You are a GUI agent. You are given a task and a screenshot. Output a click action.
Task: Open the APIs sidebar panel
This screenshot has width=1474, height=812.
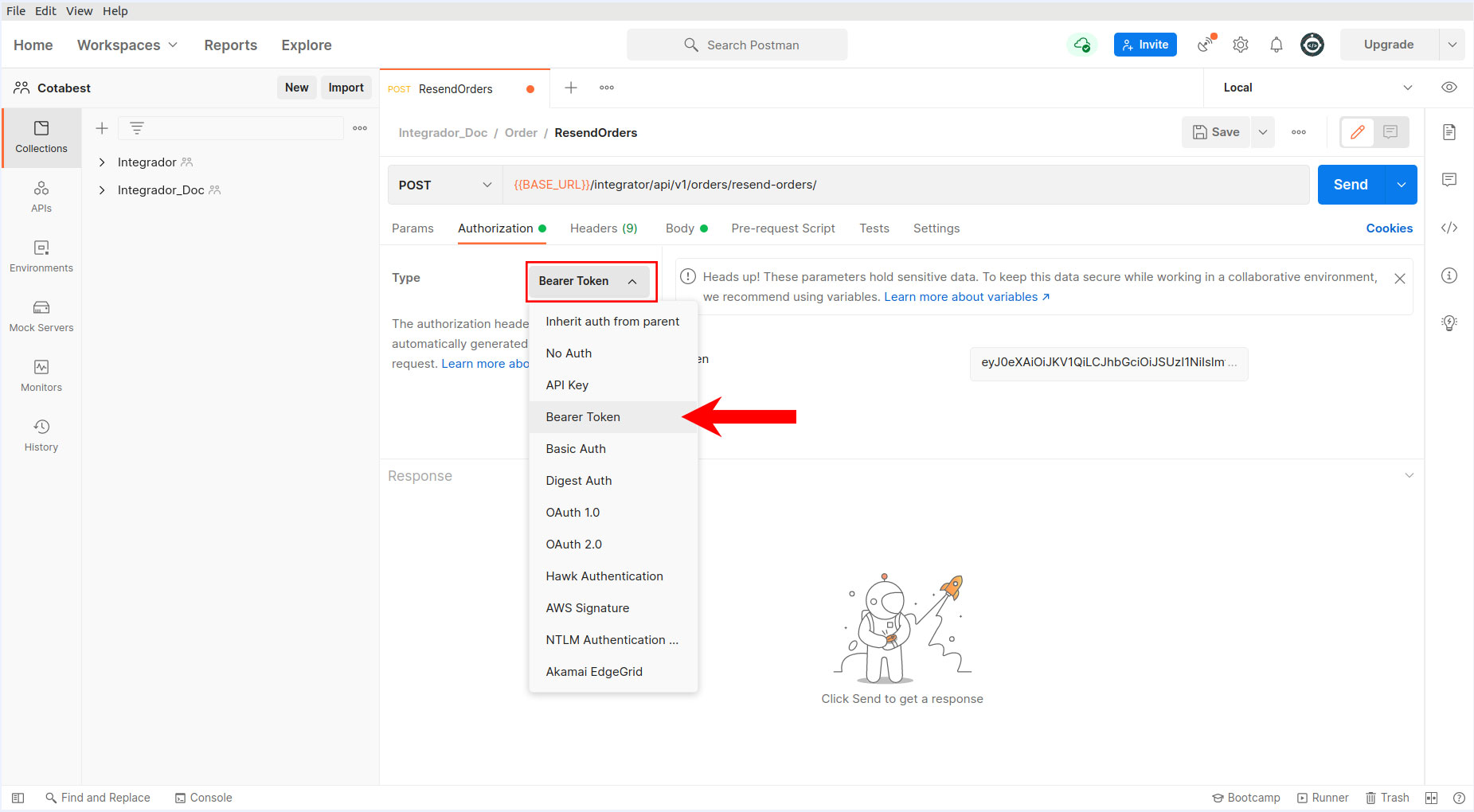pos(41,197)
